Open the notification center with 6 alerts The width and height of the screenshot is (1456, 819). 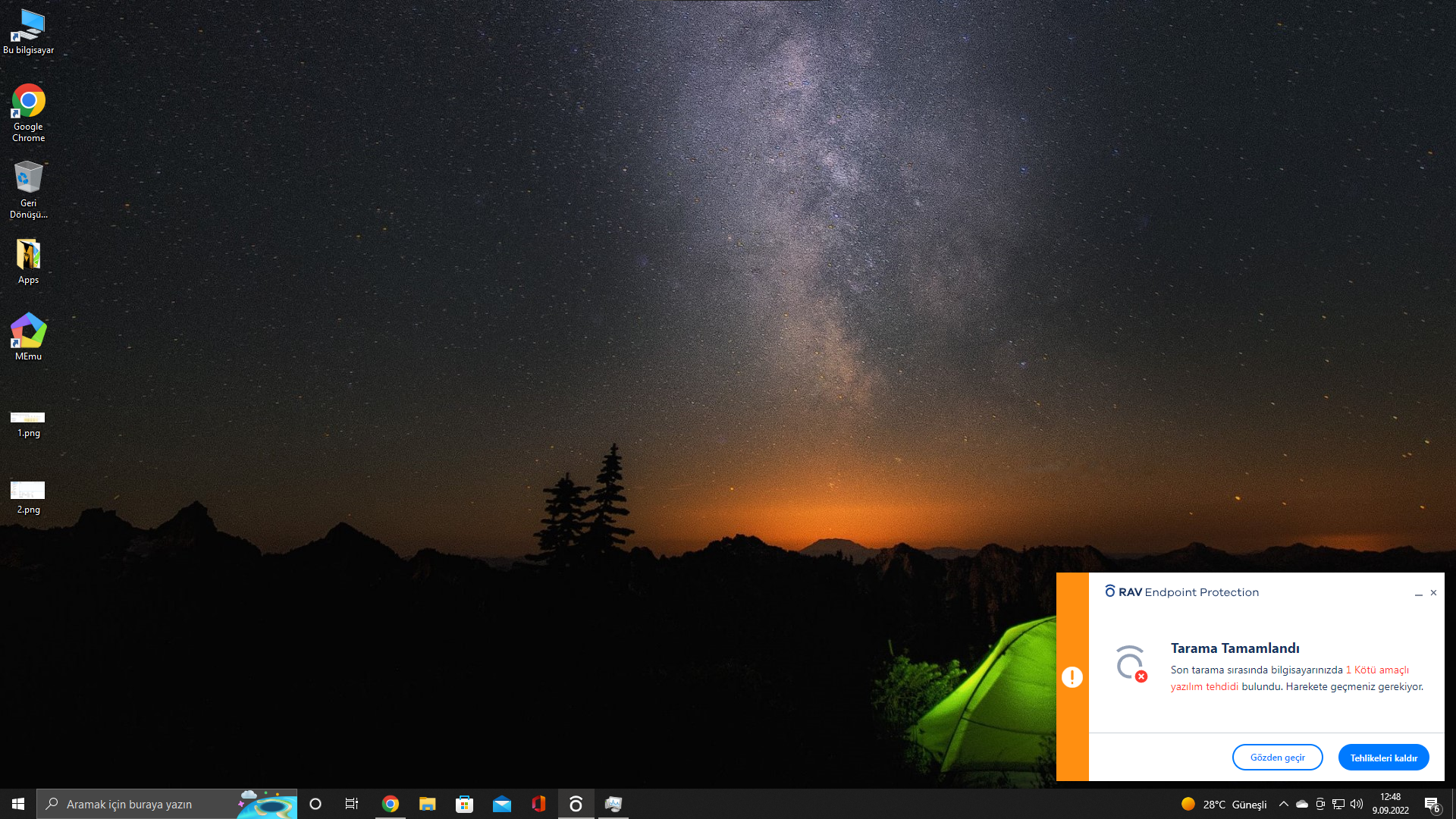point(1432,805)
